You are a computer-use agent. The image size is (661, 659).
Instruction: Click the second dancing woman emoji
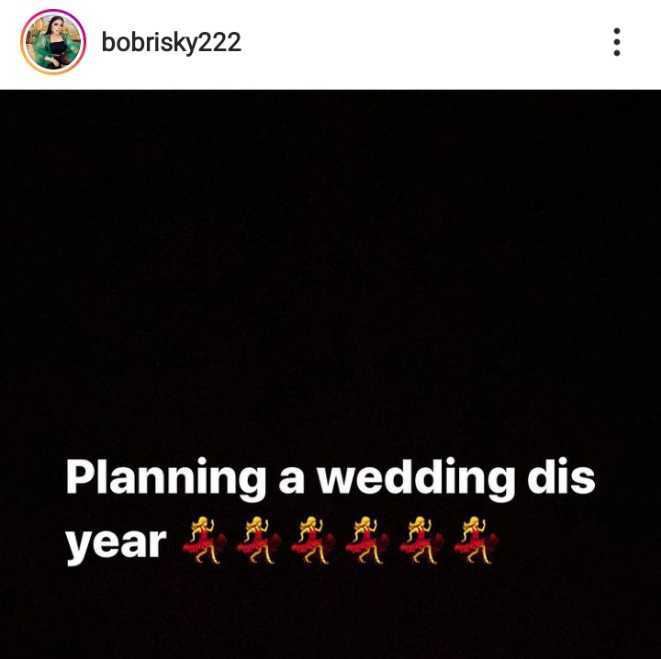click(259, 541)
